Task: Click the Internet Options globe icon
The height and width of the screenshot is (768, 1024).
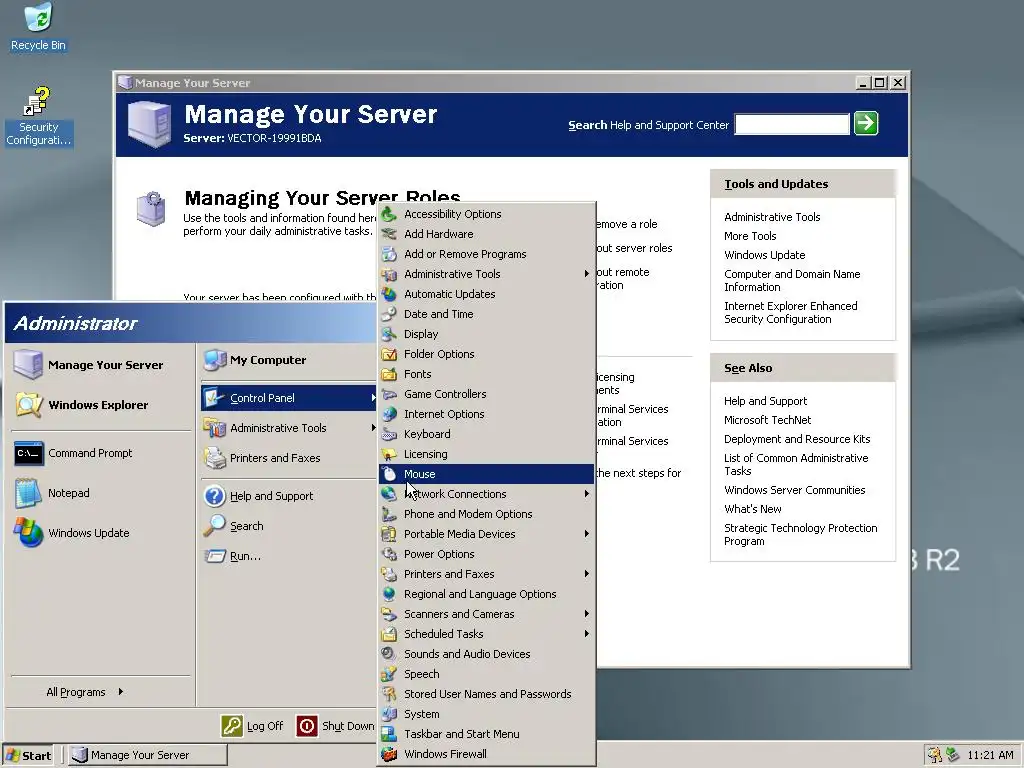Action: pos(389,414)
